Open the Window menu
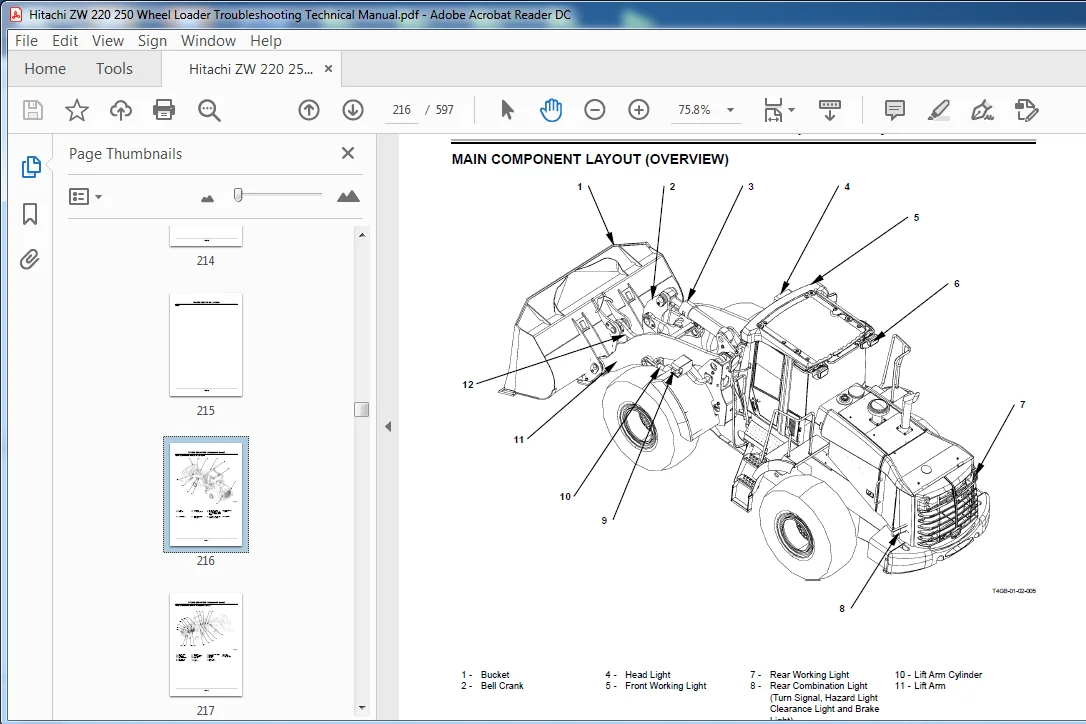 [208, 41]
